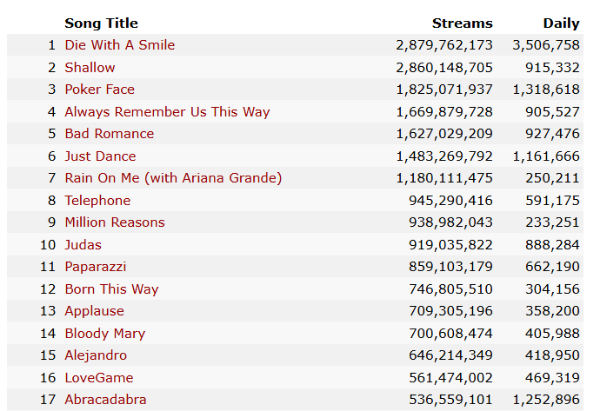This screenshot has height=411, width=600.
Task: Sort by the Streams column header
Action: 462,23
